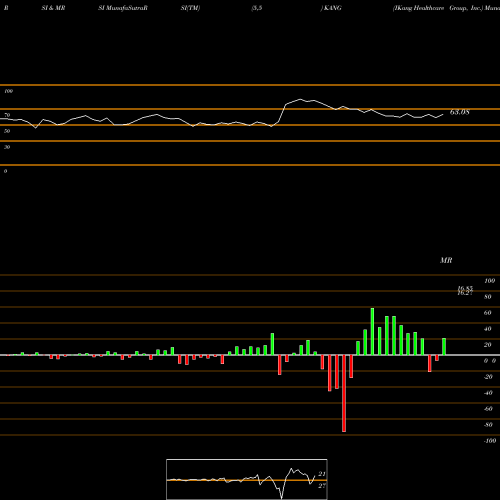Screen dimensions: 500x500
Task: Click the RSI axis label 50
Action: pos(7,131)
